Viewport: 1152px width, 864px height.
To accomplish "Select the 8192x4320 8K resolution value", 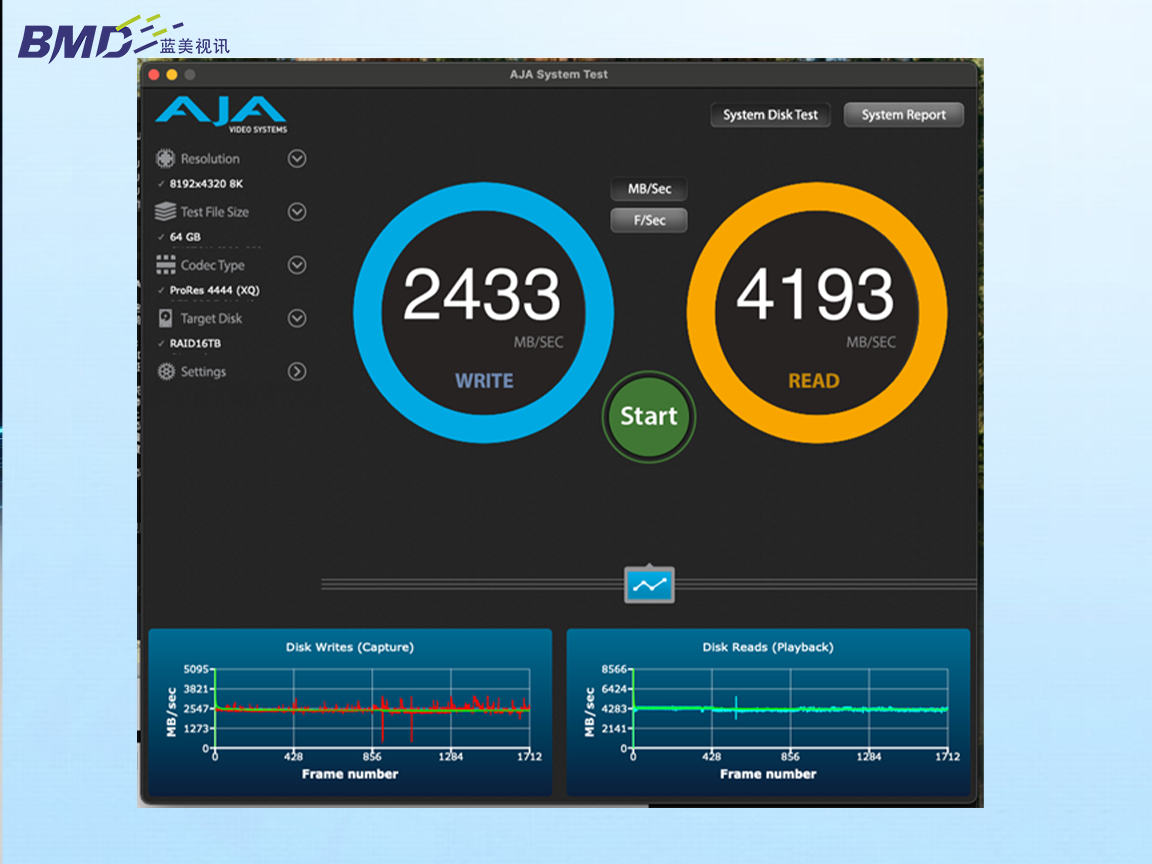I will pos(206,184).
